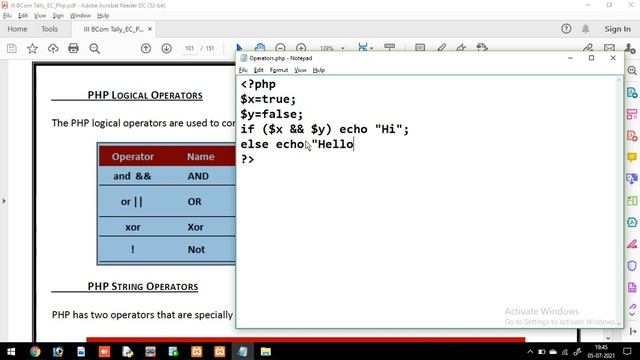Click the 'xor' operator cell in table
Viewport: 640px width, 360px height.
click(x=133, y=227)
